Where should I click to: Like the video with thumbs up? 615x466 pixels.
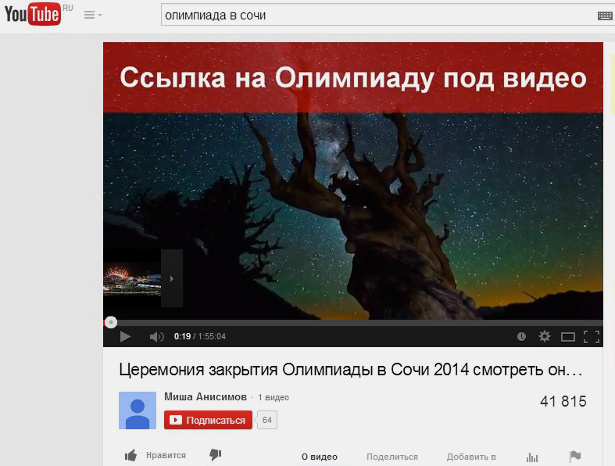pos(131,456)
